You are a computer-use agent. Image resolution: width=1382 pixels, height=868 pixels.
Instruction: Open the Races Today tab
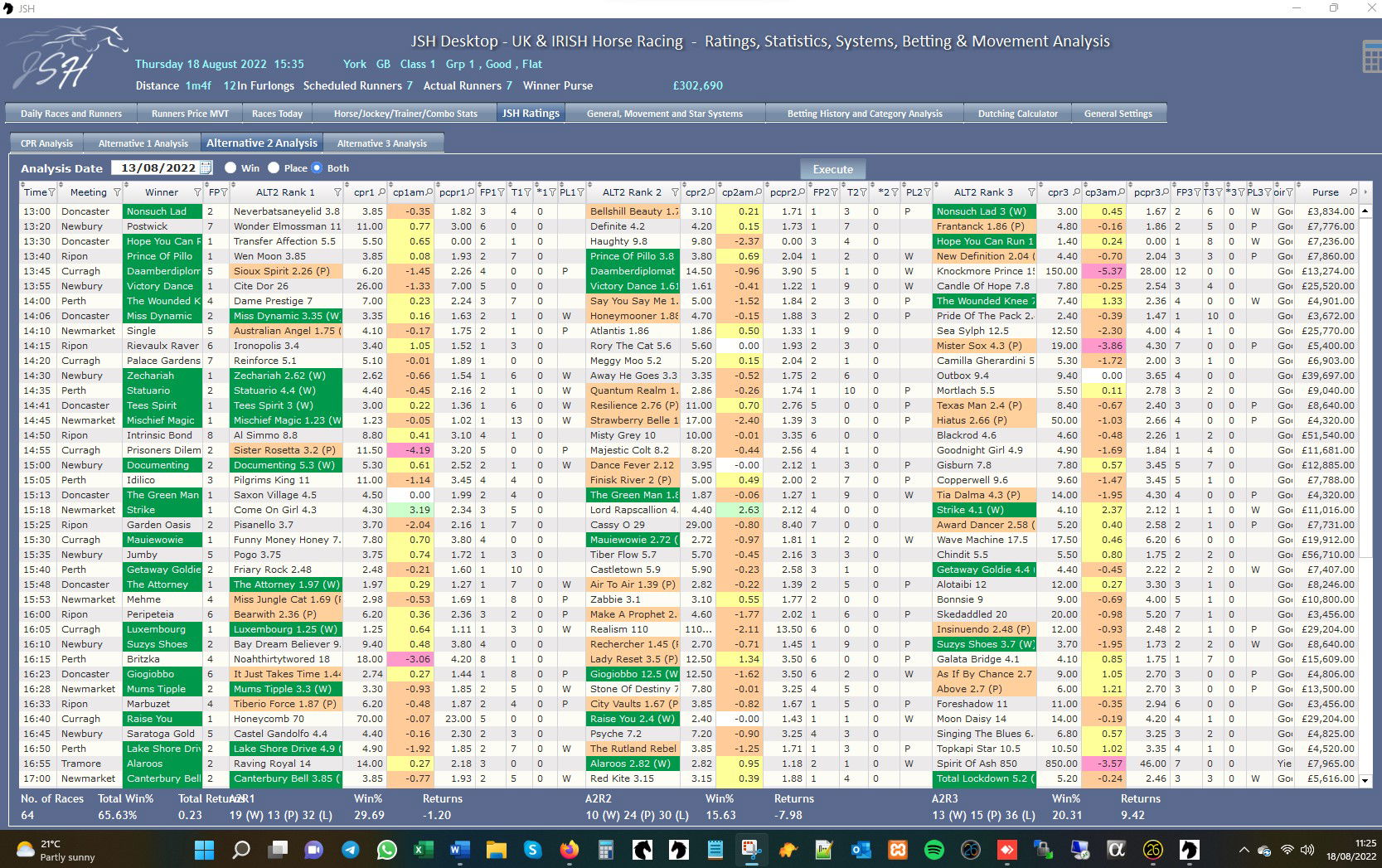pyautogui.click(x=277, y=114)
